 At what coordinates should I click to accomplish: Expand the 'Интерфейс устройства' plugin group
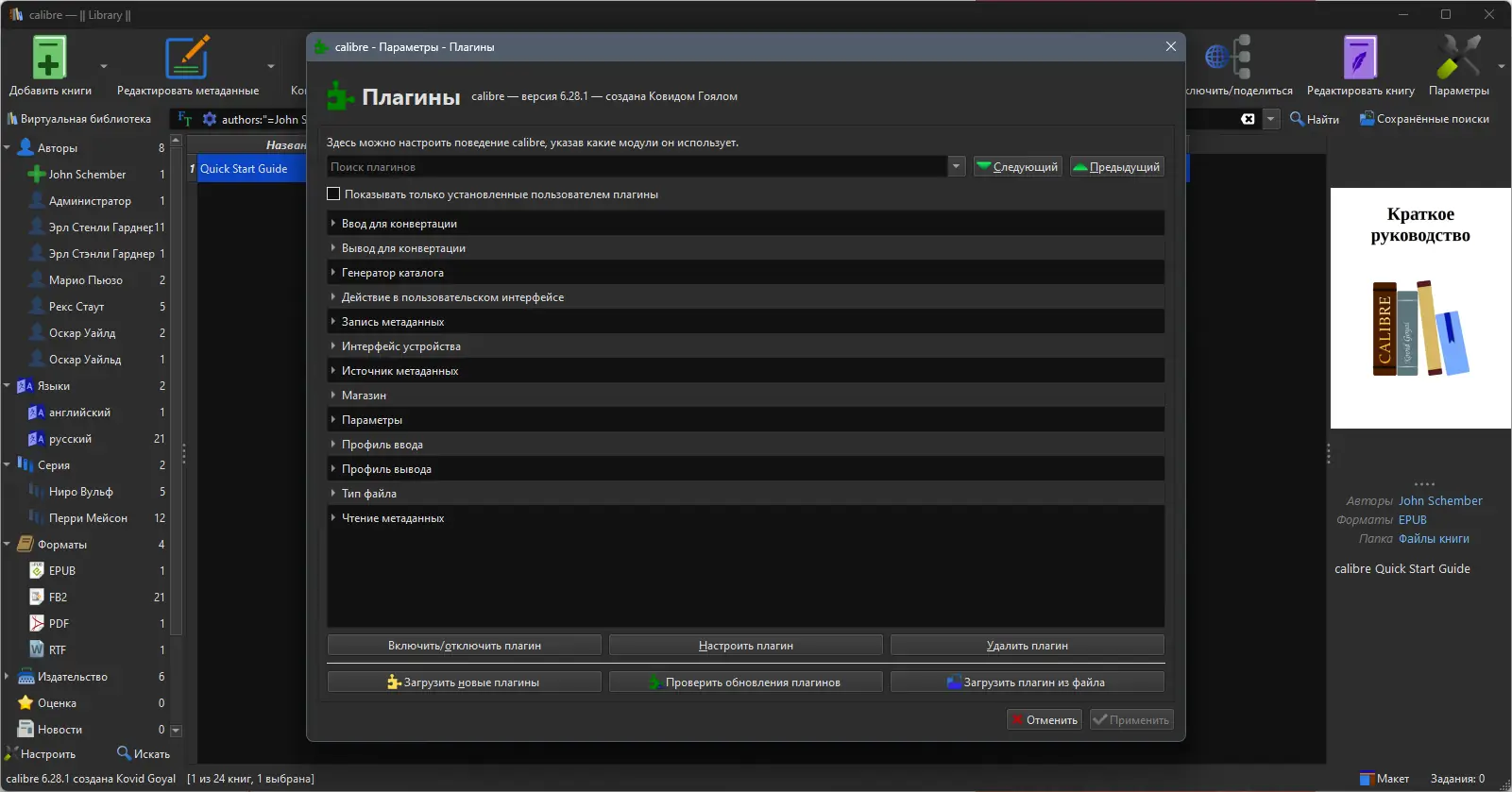click(x=333, y=345)
